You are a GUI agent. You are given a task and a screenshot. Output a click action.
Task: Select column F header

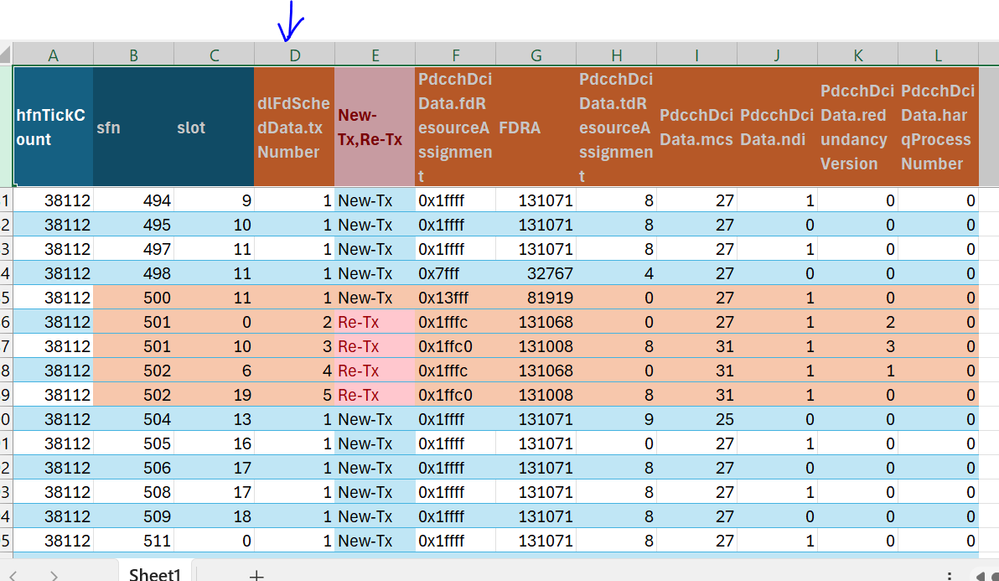click(455, 55)
